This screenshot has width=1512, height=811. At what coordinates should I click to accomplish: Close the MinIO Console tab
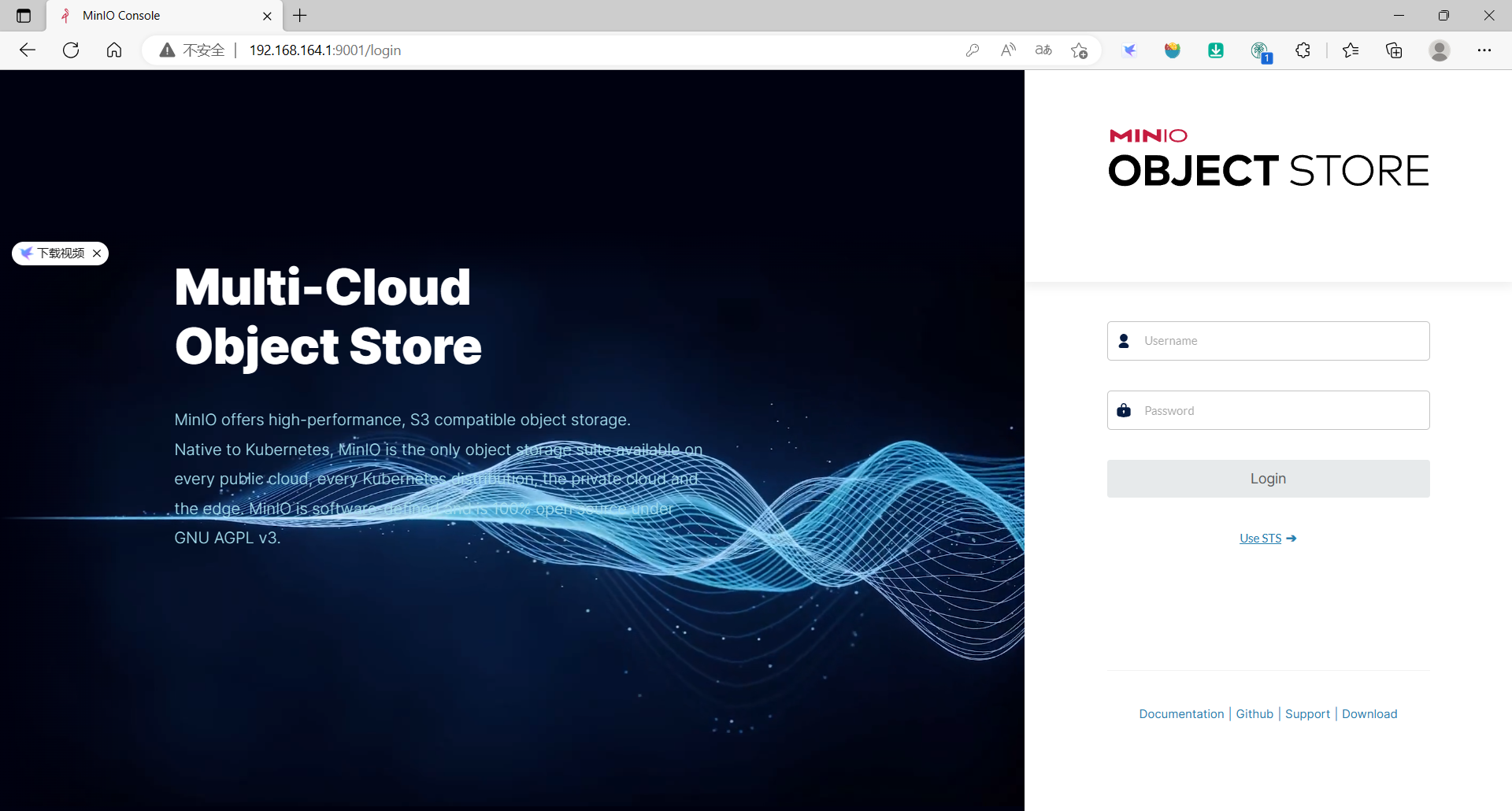267,16
